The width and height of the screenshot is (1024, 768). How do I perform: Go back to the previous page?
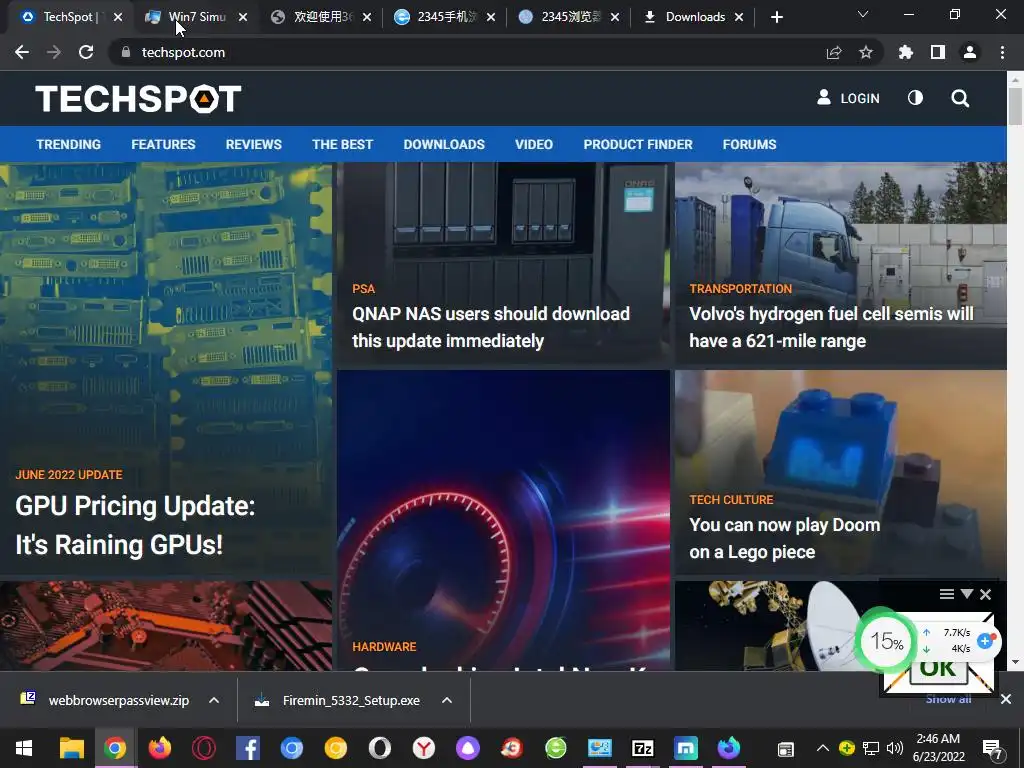coord(22,52)
